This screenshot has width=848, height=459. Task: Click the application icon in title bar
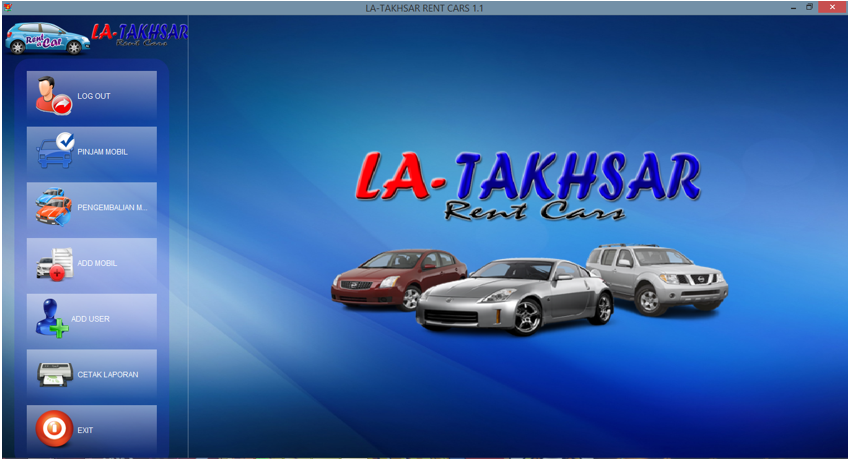(x=7, y=8)
